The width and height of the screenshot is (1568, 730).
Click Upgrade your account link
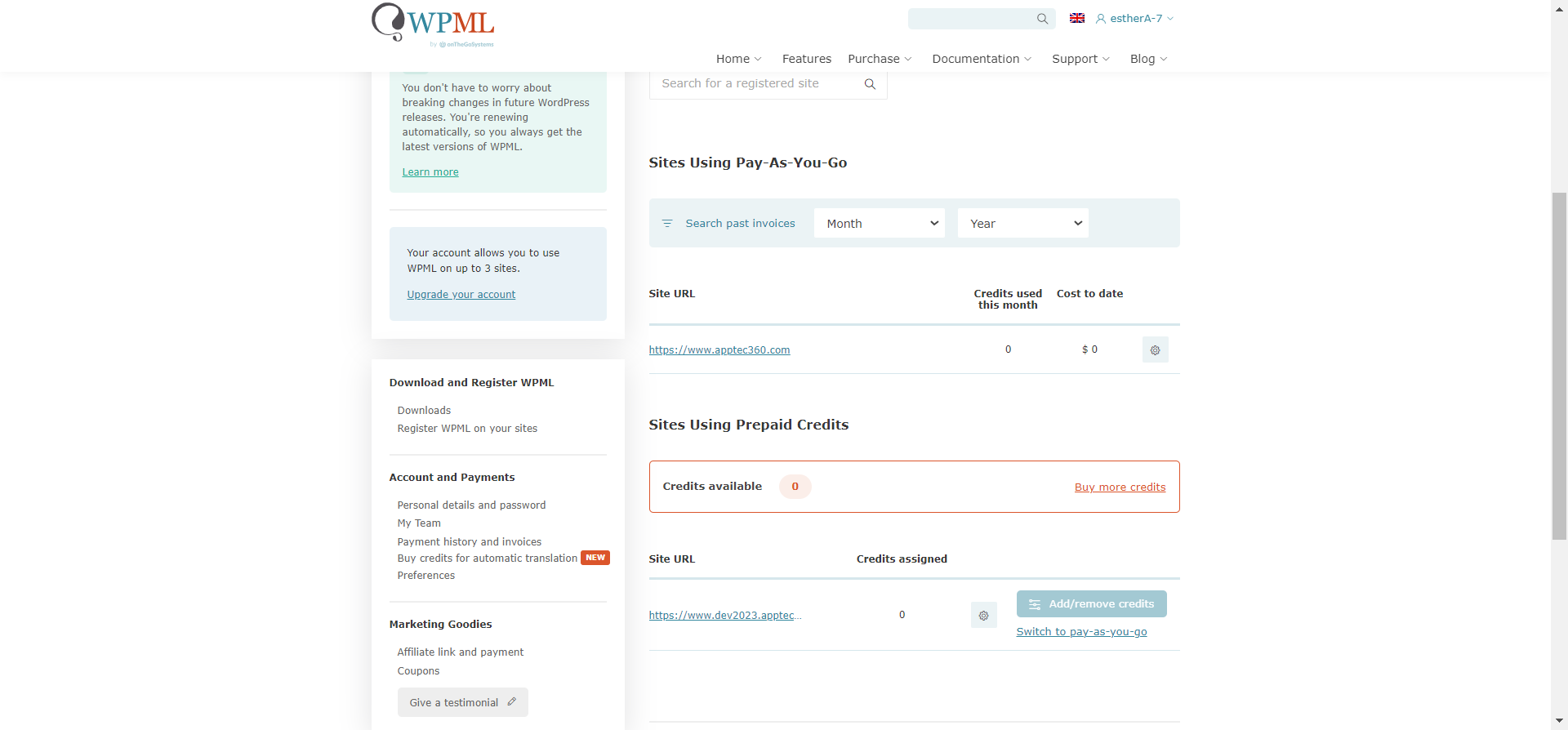point(461,295)
